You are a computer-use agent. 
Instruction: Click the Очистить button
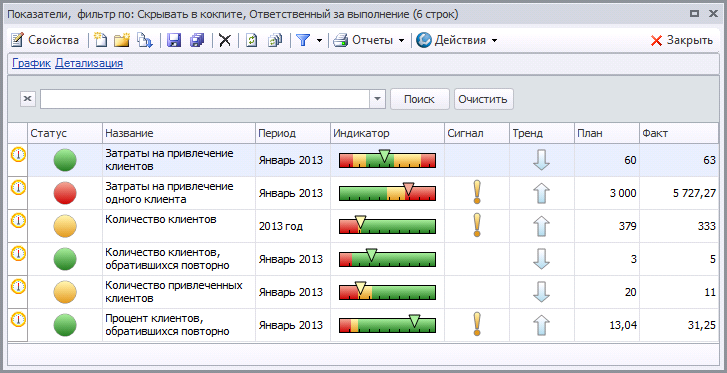click(483, 99)
